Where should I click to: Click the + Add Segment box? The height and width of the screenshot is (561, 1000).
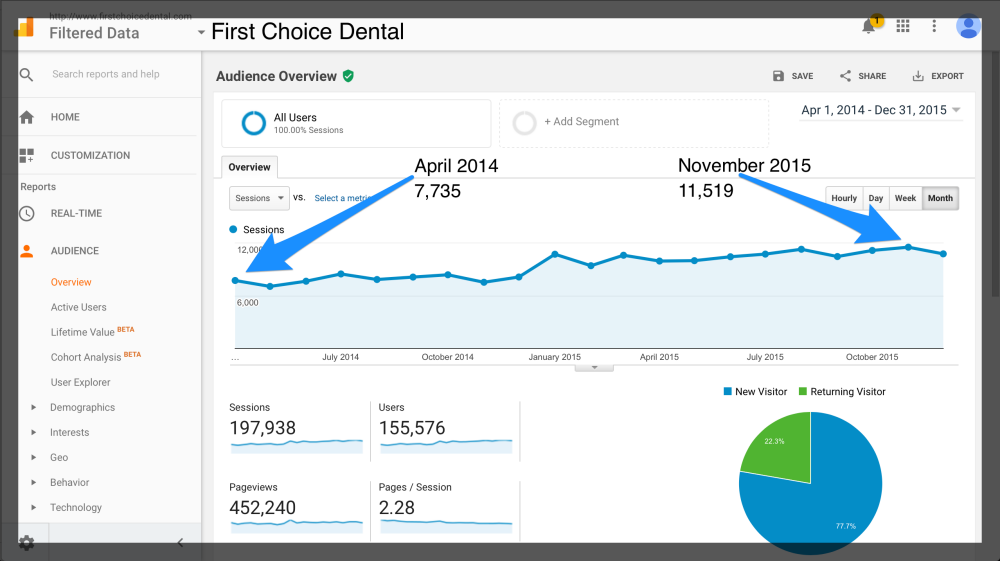point(634,123)
